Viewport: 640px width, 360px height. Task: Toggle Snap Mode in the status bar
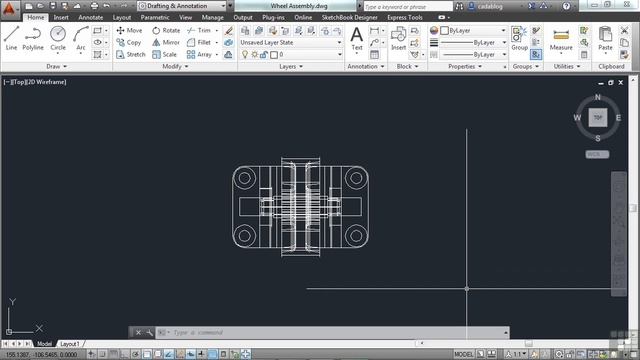102,354
